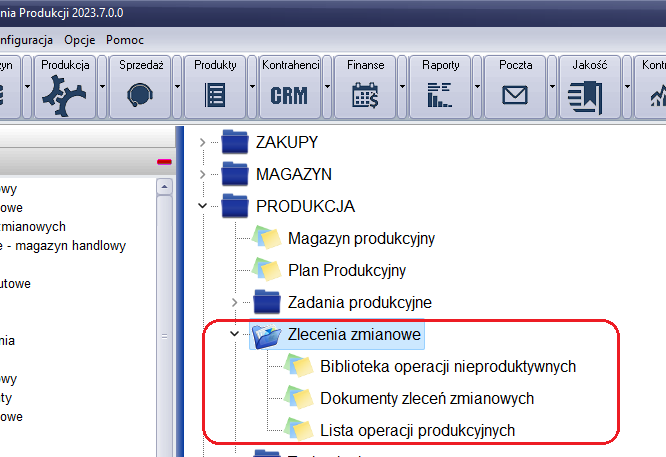The image size is (666, 457).
Task: Open the Opcje menu
Action: tap(79, 40)
